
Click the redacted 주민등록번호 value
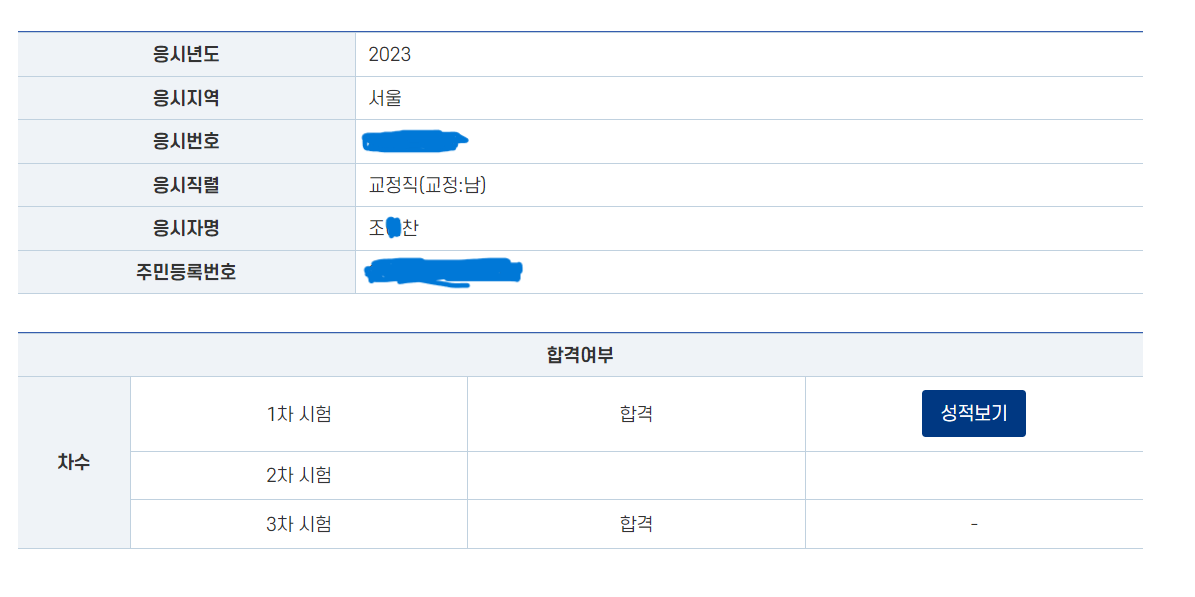(x=443, y=272)
